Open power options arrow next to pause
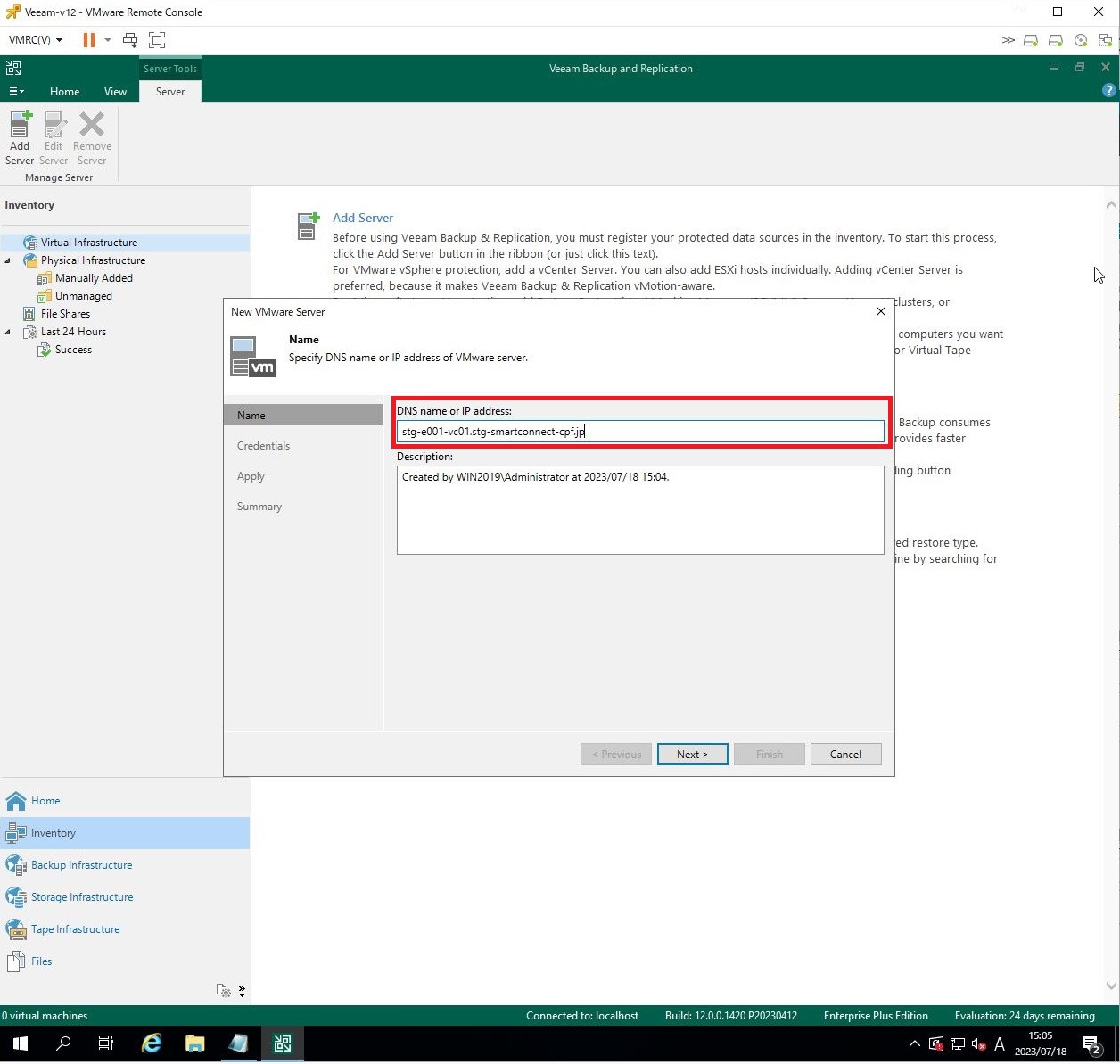1120x1064 pixels. pyautogui.click(x=108, y=40)
